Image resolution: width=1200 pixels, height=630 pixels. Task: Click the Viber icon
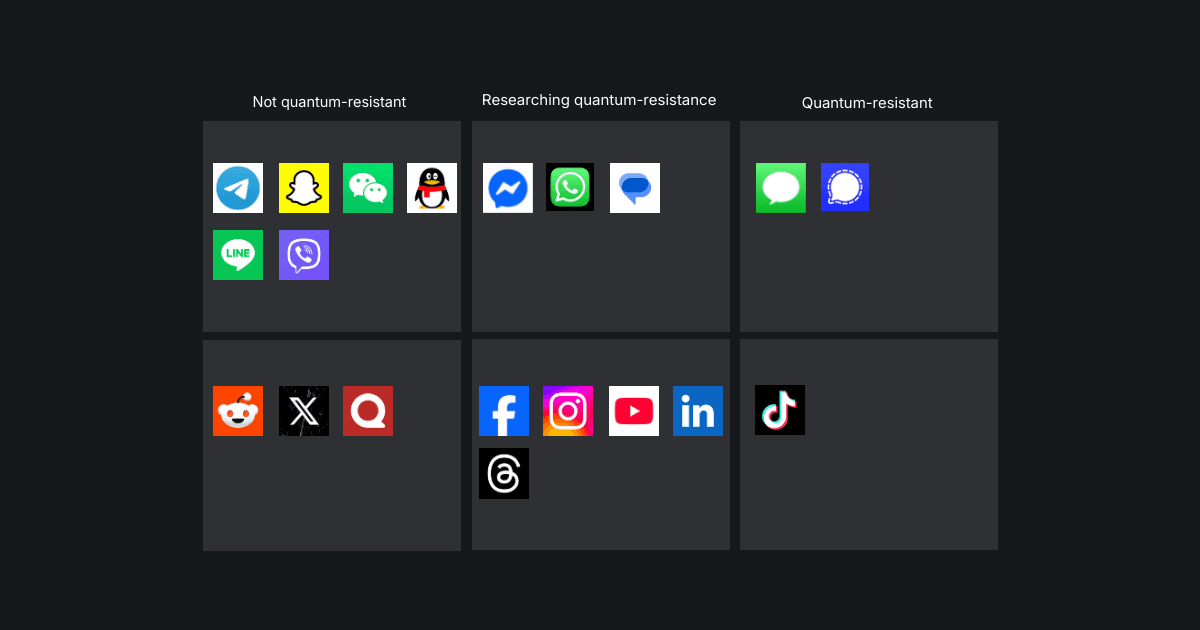[x=304, y=255]
